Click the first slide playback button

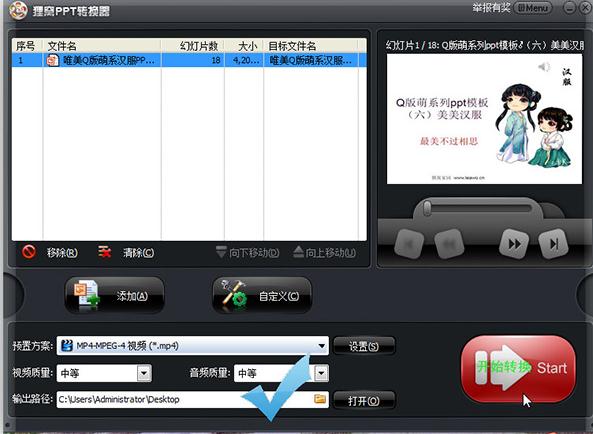click(x=409, y=244)
